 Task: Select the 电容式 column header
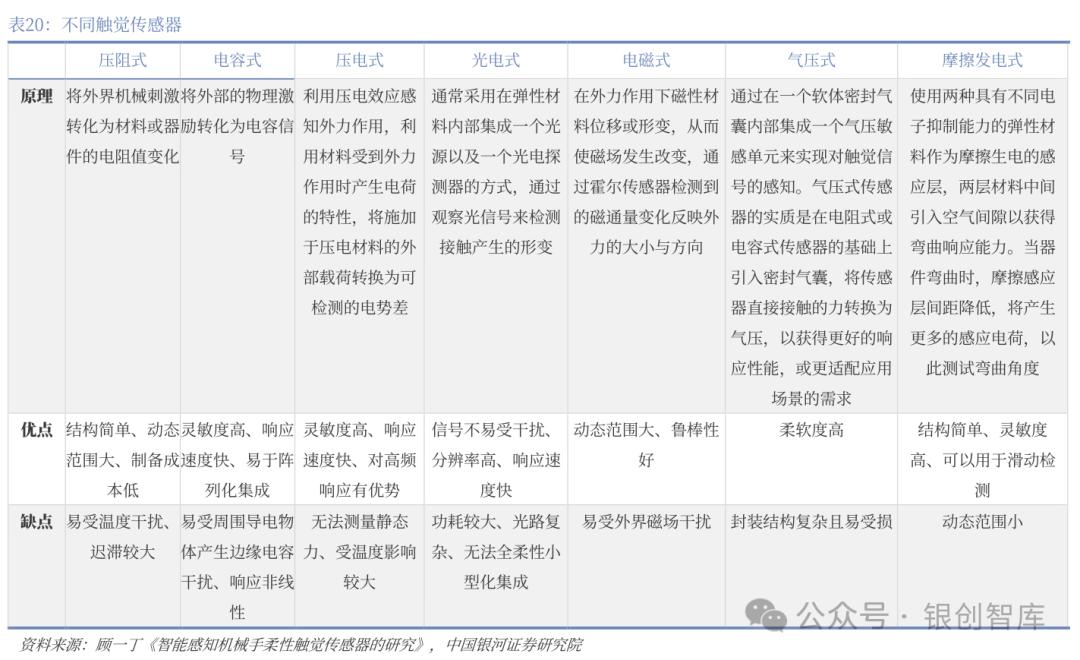click(238, 61)
